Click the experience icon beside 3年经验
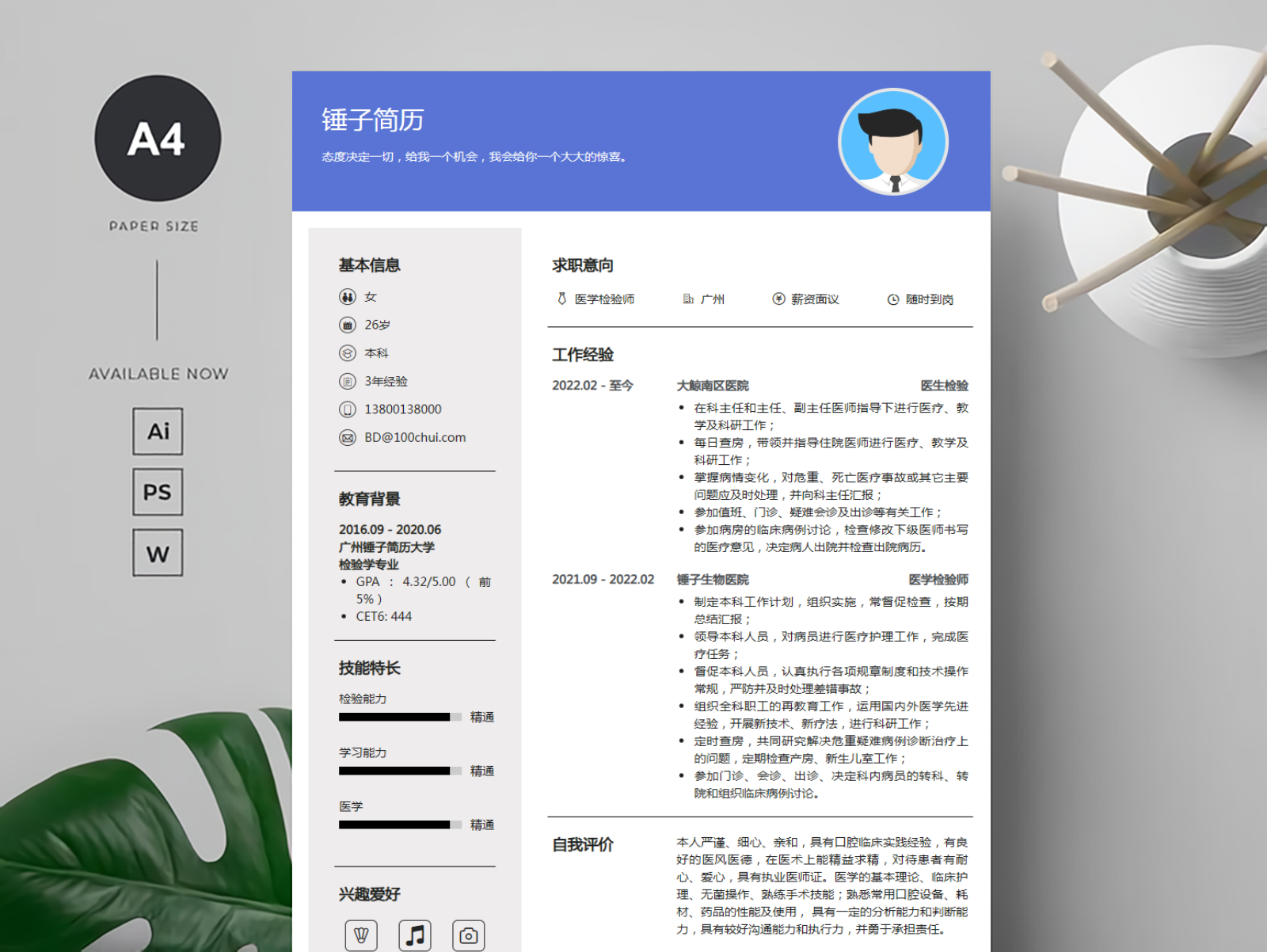The height and width of the screenshot is (952, 1267). click(x=348, y=381)
